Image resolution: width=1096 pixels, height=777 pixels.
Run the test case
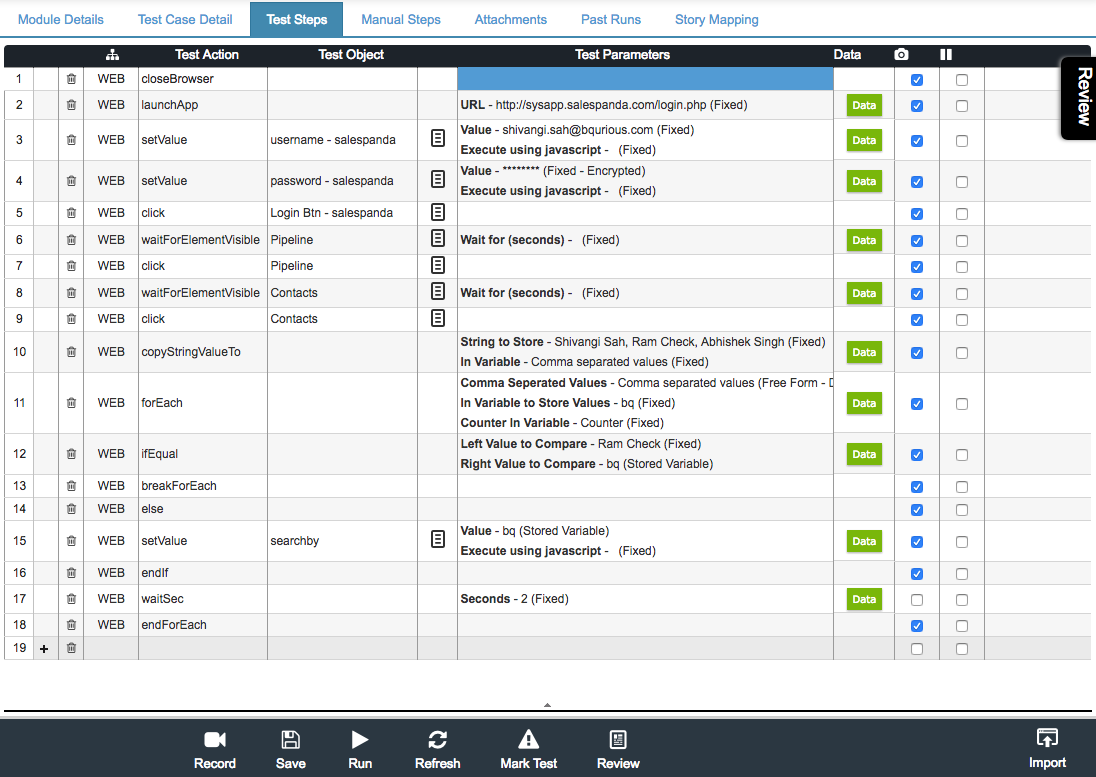(x=360, y=750)
